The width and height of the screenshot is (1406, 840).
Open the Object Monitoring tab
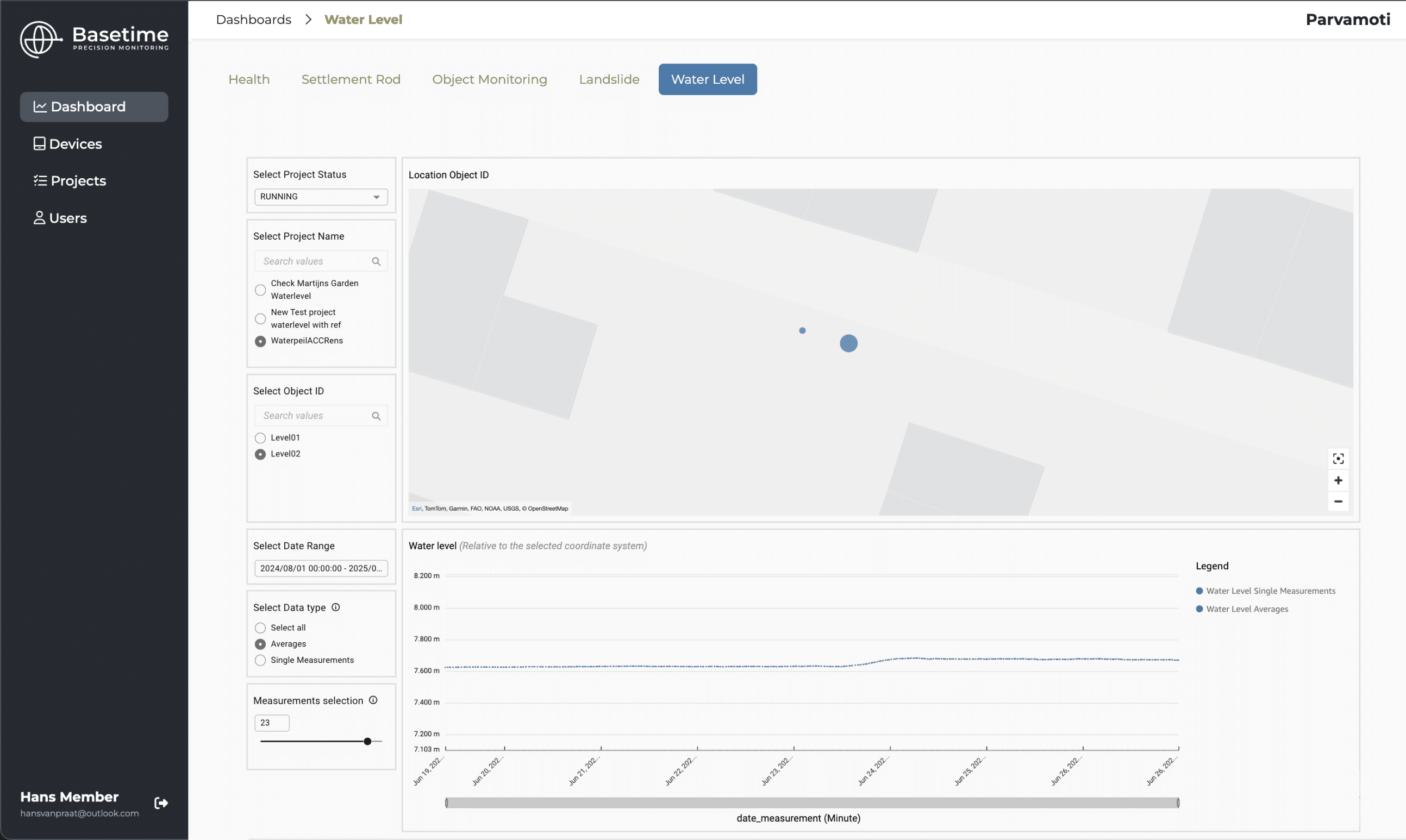pyautogui.click(x=490, y=79)
